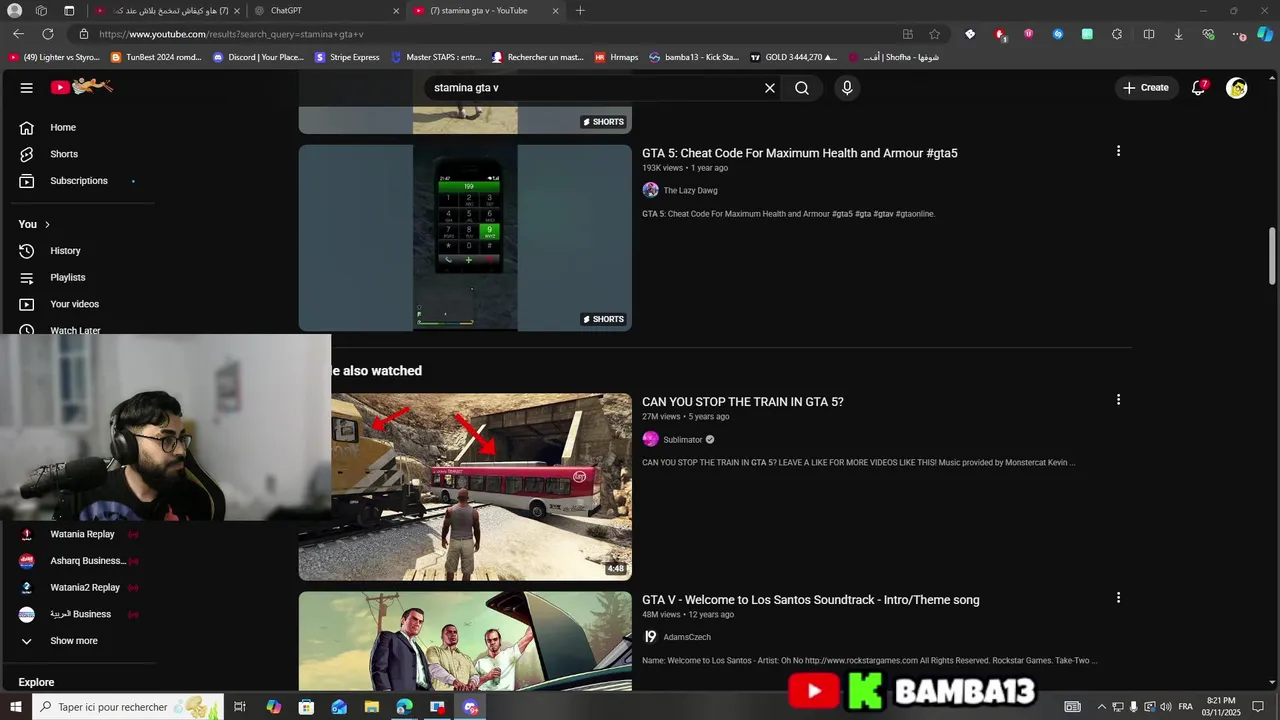
Task: Click the Sublimator channel avatar
Action: click(650, 439)
